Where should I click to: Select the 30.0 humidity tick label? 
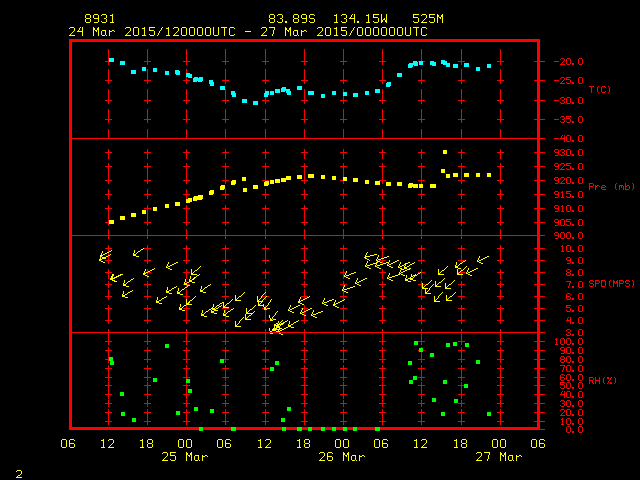point(571,404)
